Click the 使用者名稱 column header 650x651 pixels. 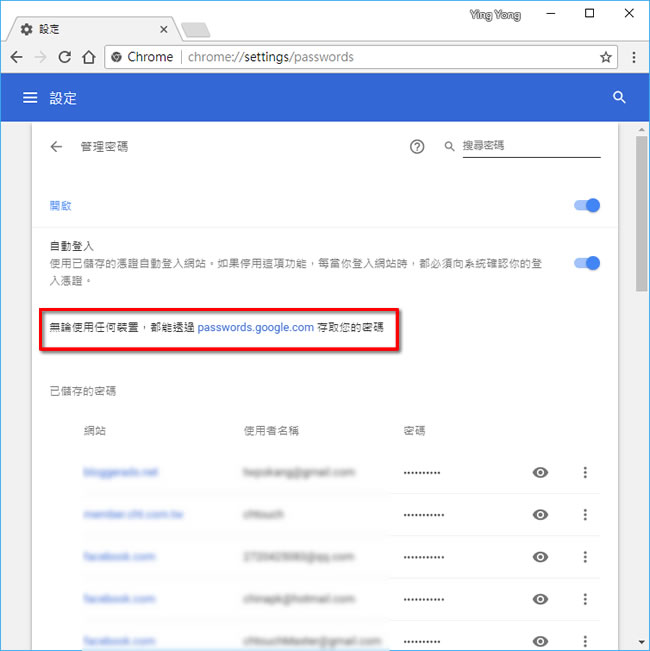271,431
